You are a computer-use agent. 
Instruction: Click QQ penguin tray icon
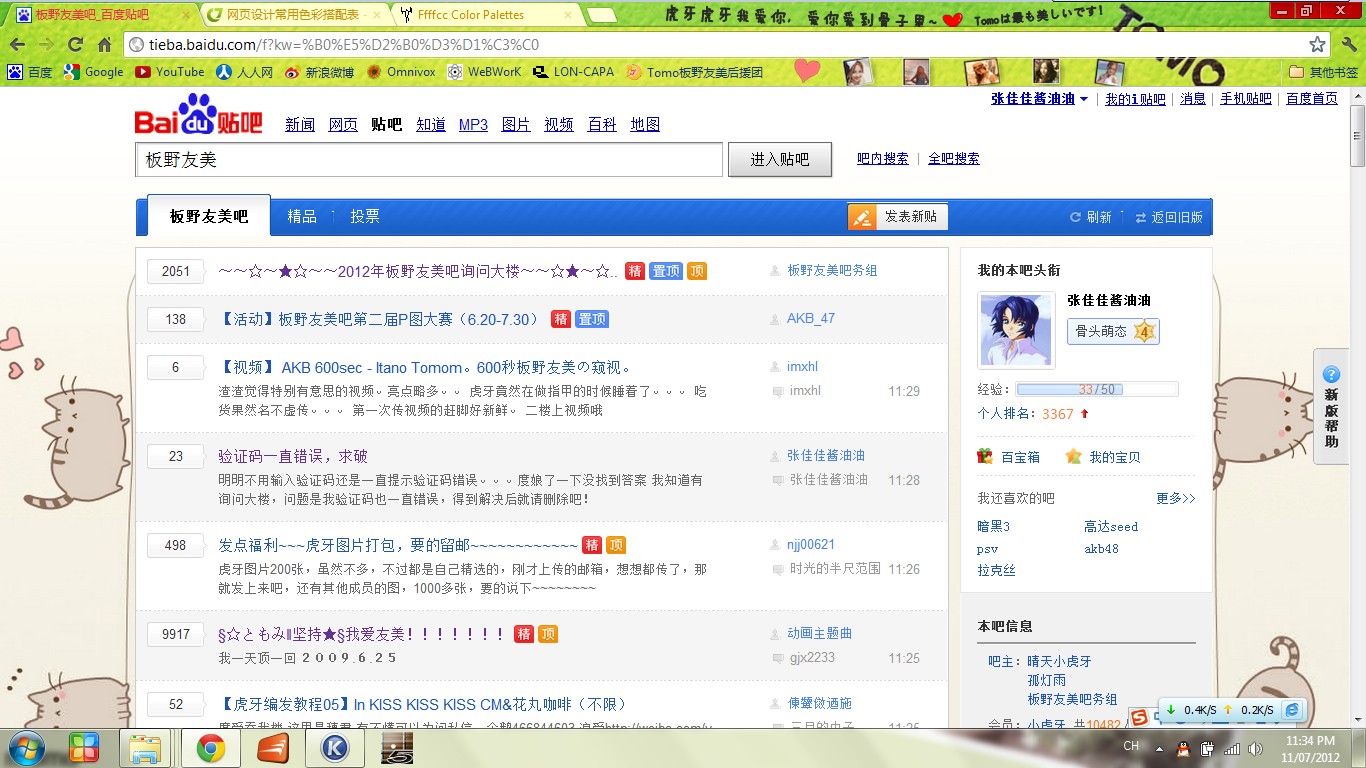tap(1184, 748)
